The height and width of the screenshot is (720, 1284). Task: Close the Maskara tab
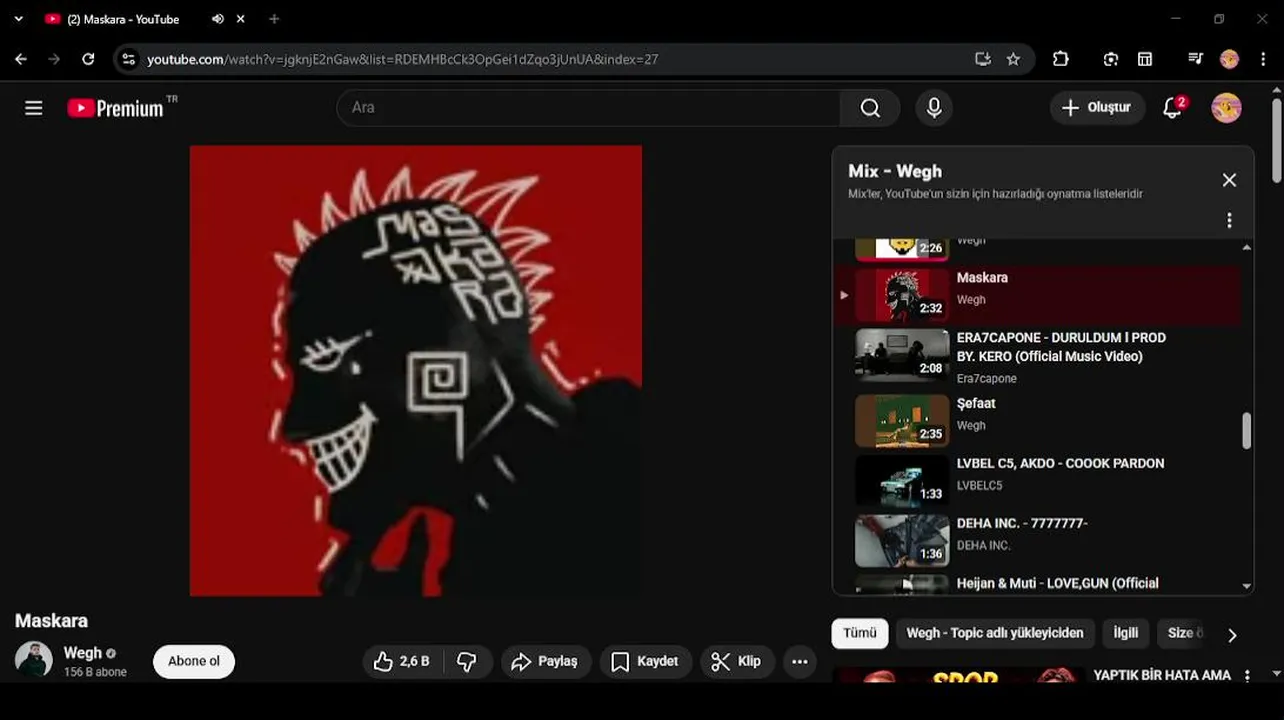click(240, 19)
